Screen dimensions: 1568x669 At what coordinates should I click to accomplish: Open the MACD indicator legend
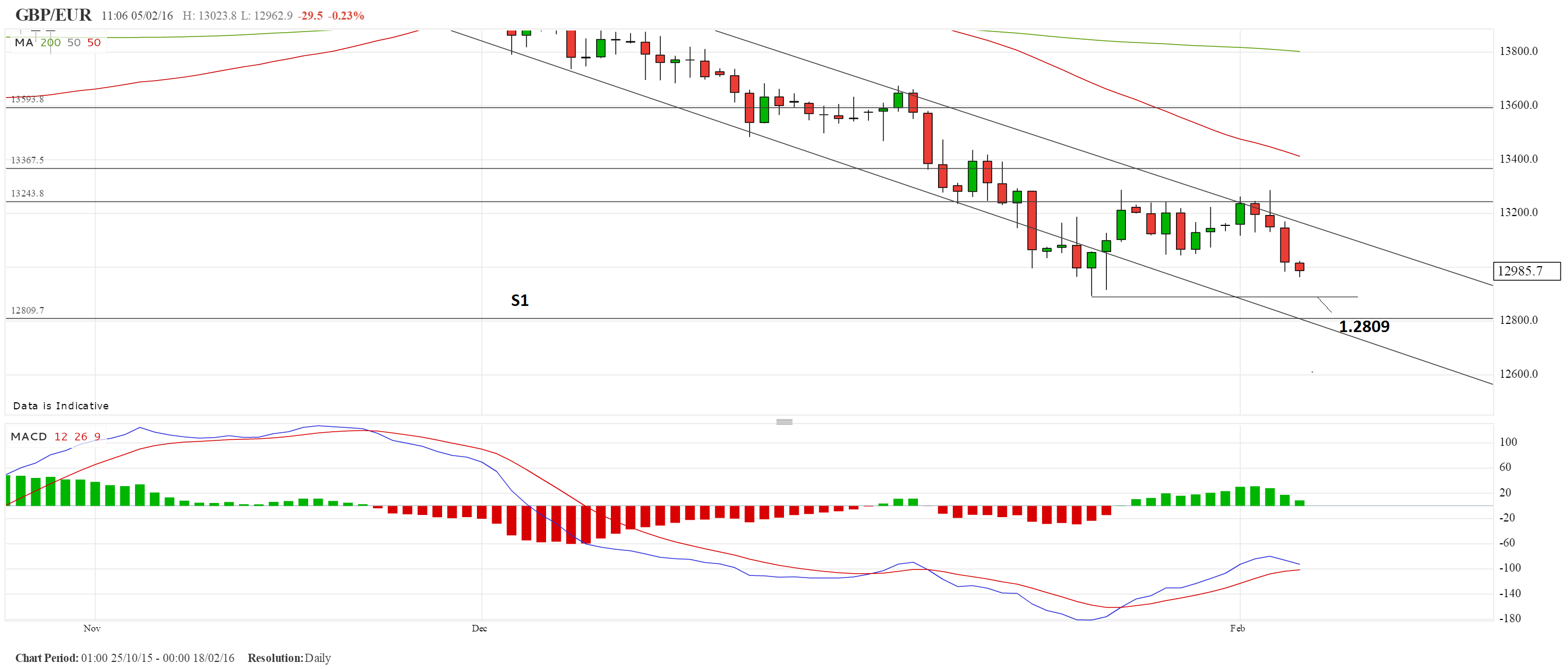coord(29,437)
